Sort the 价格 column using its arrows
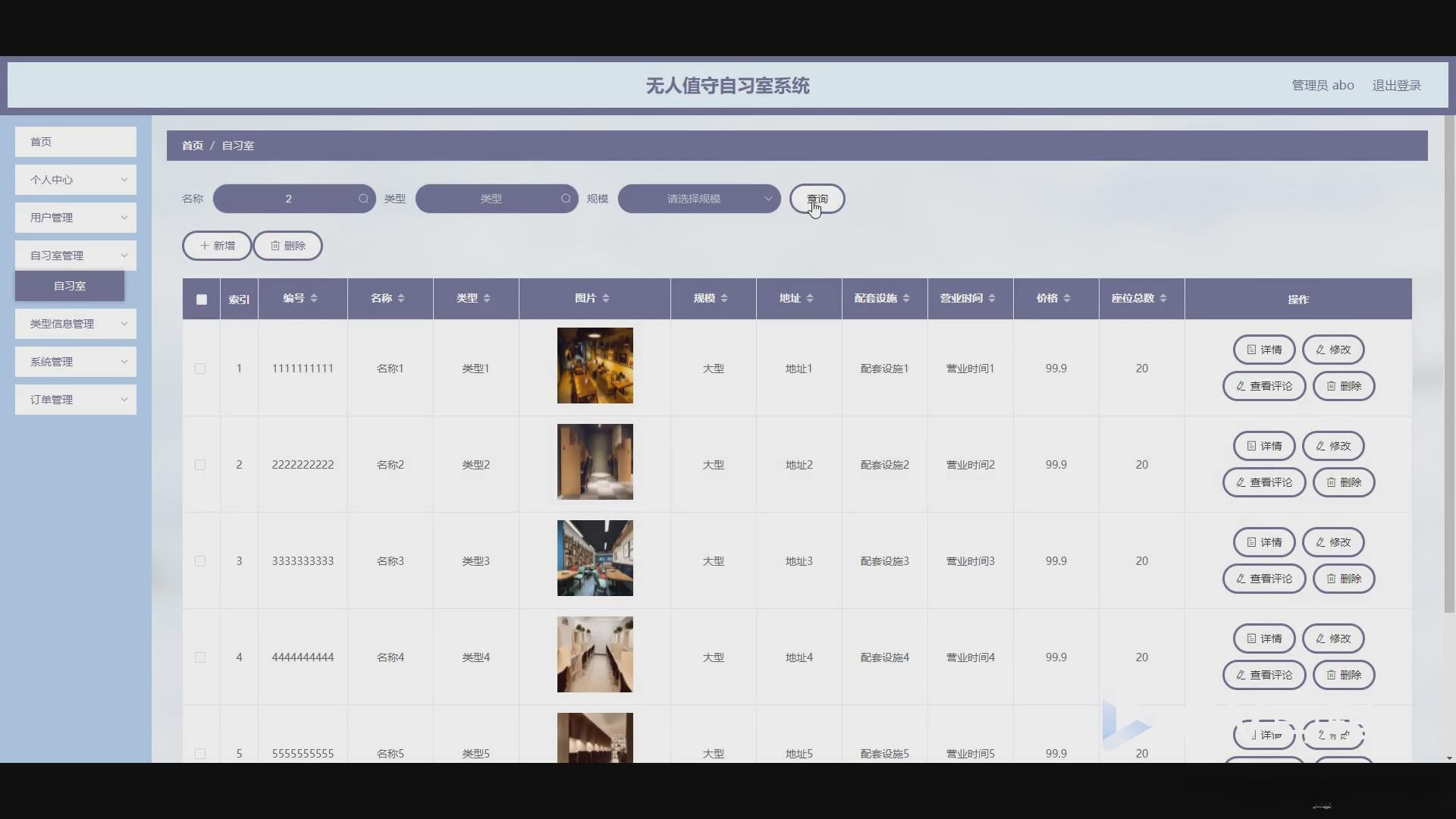 [1067, 299]
